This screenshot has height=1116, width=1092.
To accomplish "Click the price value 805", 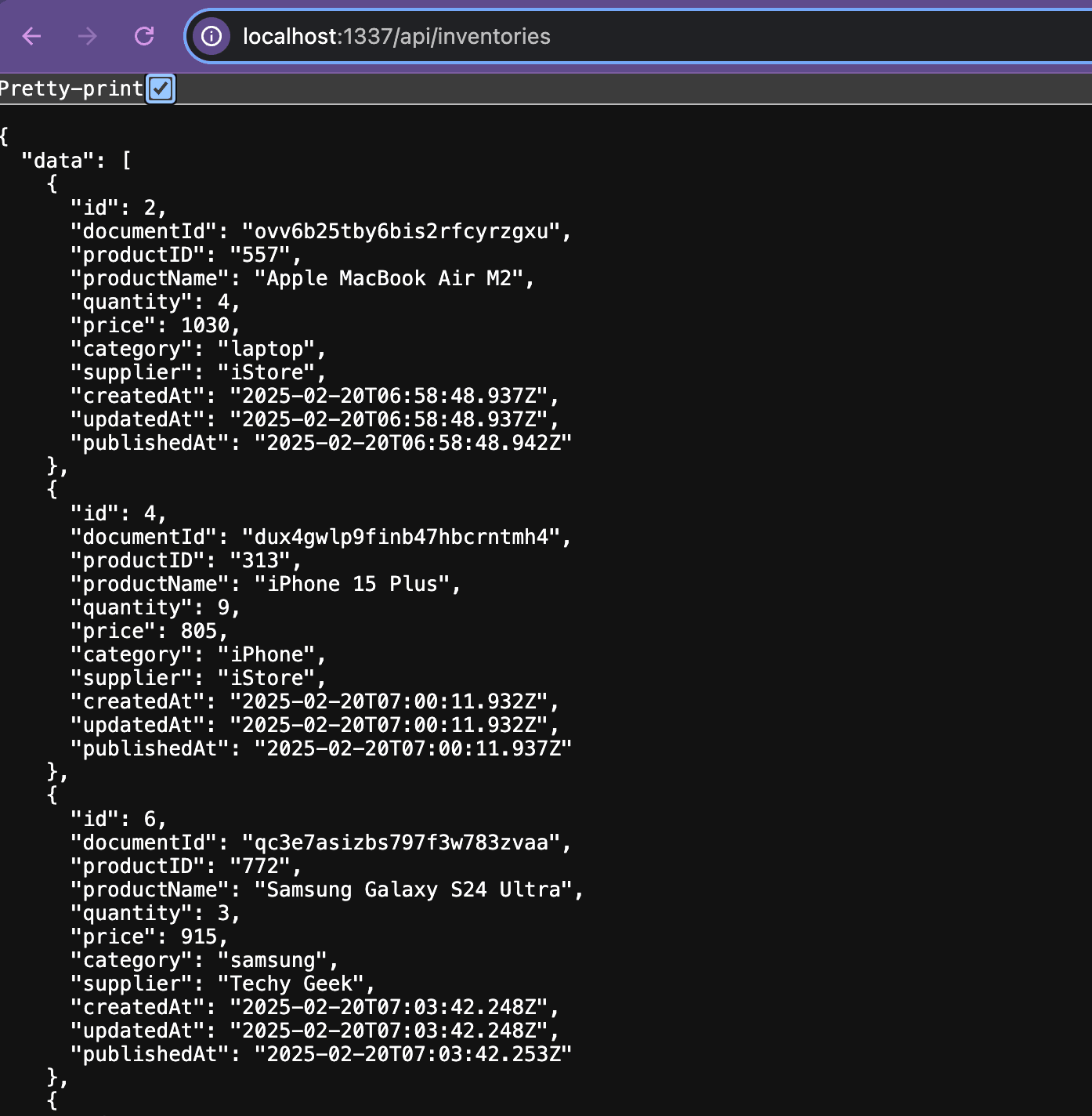I will (x=198, y=631).
